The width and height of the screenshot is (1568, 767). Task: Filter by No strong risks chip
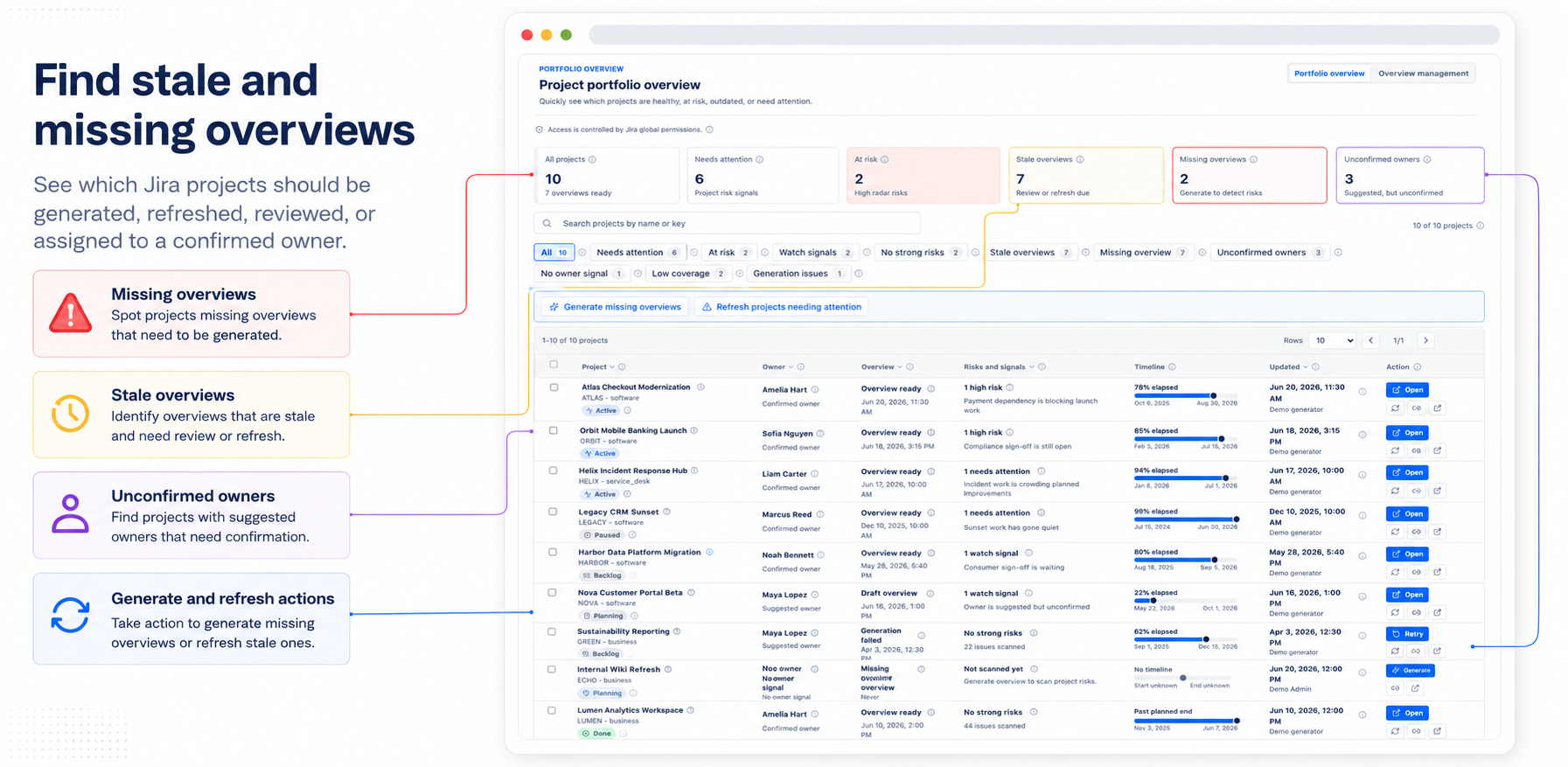pyautogui.click(x=921, y=253)
